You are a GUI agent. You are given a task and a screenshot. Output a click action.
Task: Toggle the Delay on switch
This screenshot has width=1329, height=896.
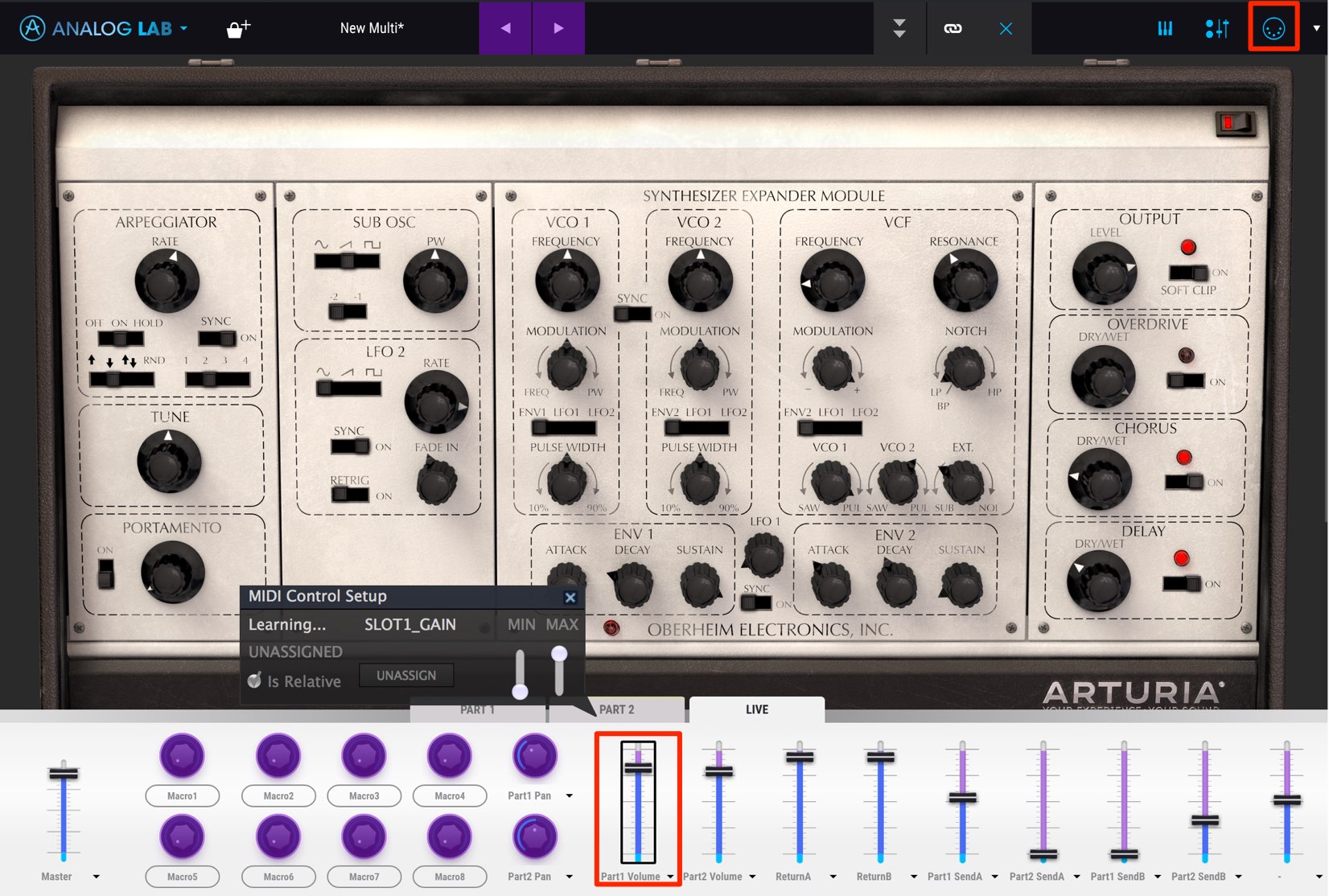pyautogui.click(x=1183, y=583)
